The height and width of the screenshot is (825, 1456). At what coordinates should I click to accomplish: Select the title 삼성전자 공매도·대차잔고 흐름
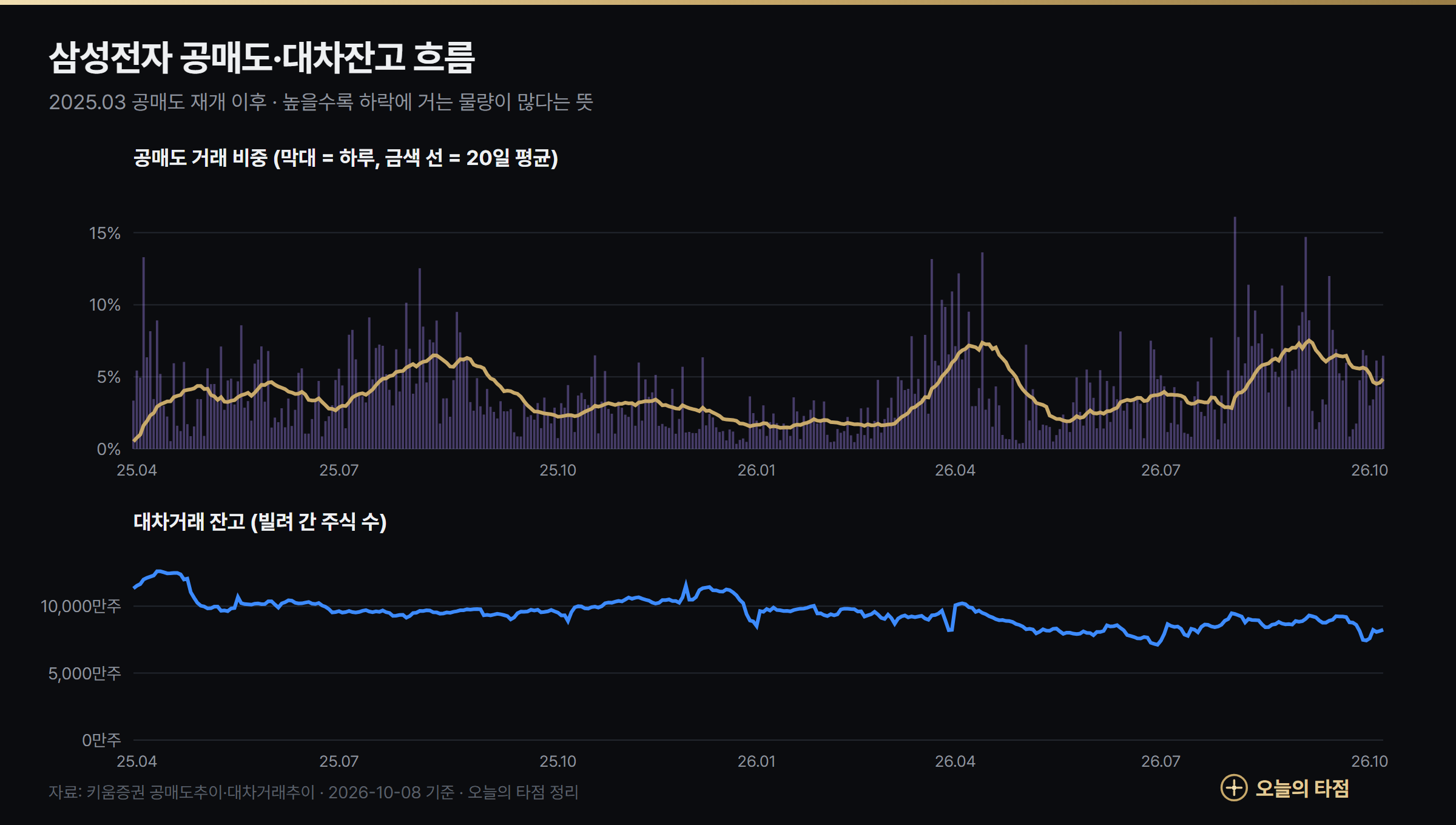[261, 58]
